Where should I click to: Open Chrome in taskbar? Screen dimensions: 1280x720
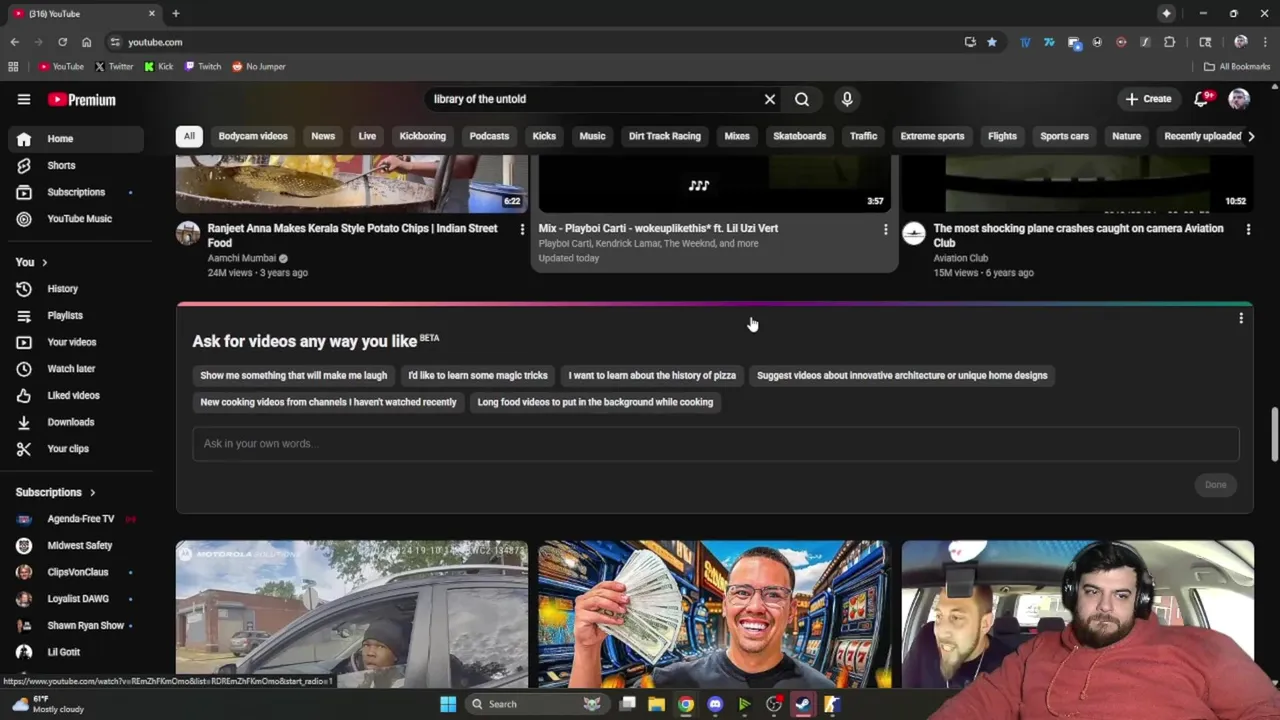click(686, 704)
